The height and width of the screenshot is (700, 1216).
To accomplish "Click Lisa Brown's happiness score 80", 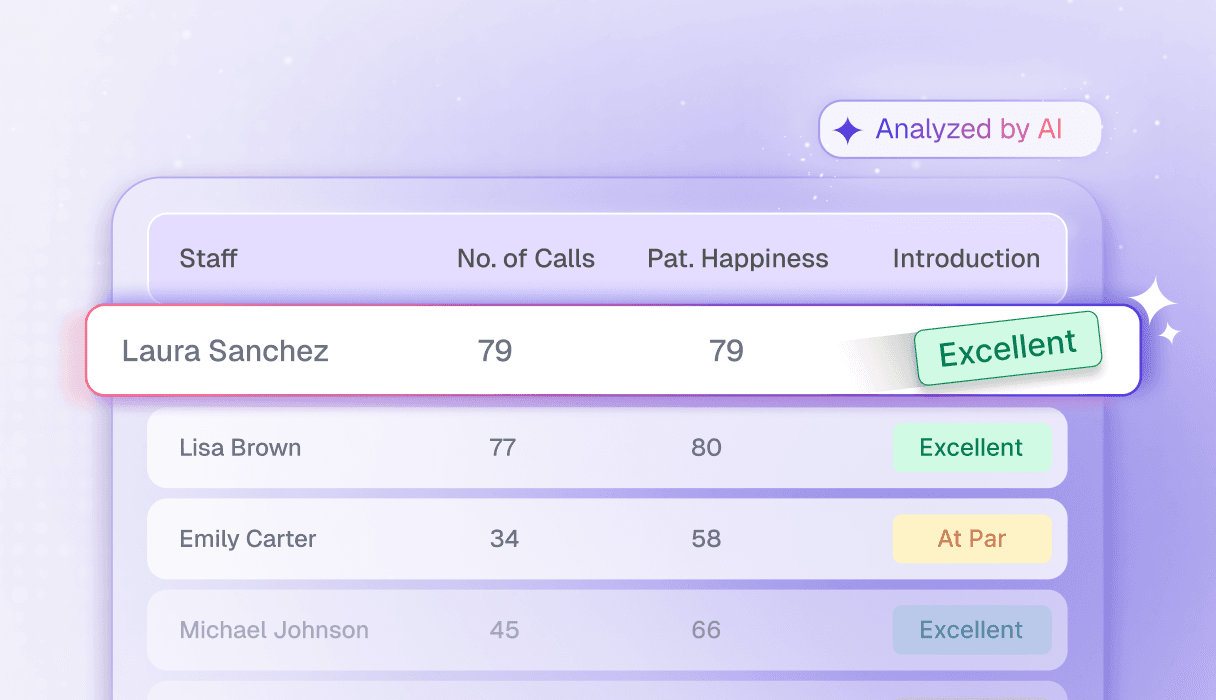I will coord(706,448).
